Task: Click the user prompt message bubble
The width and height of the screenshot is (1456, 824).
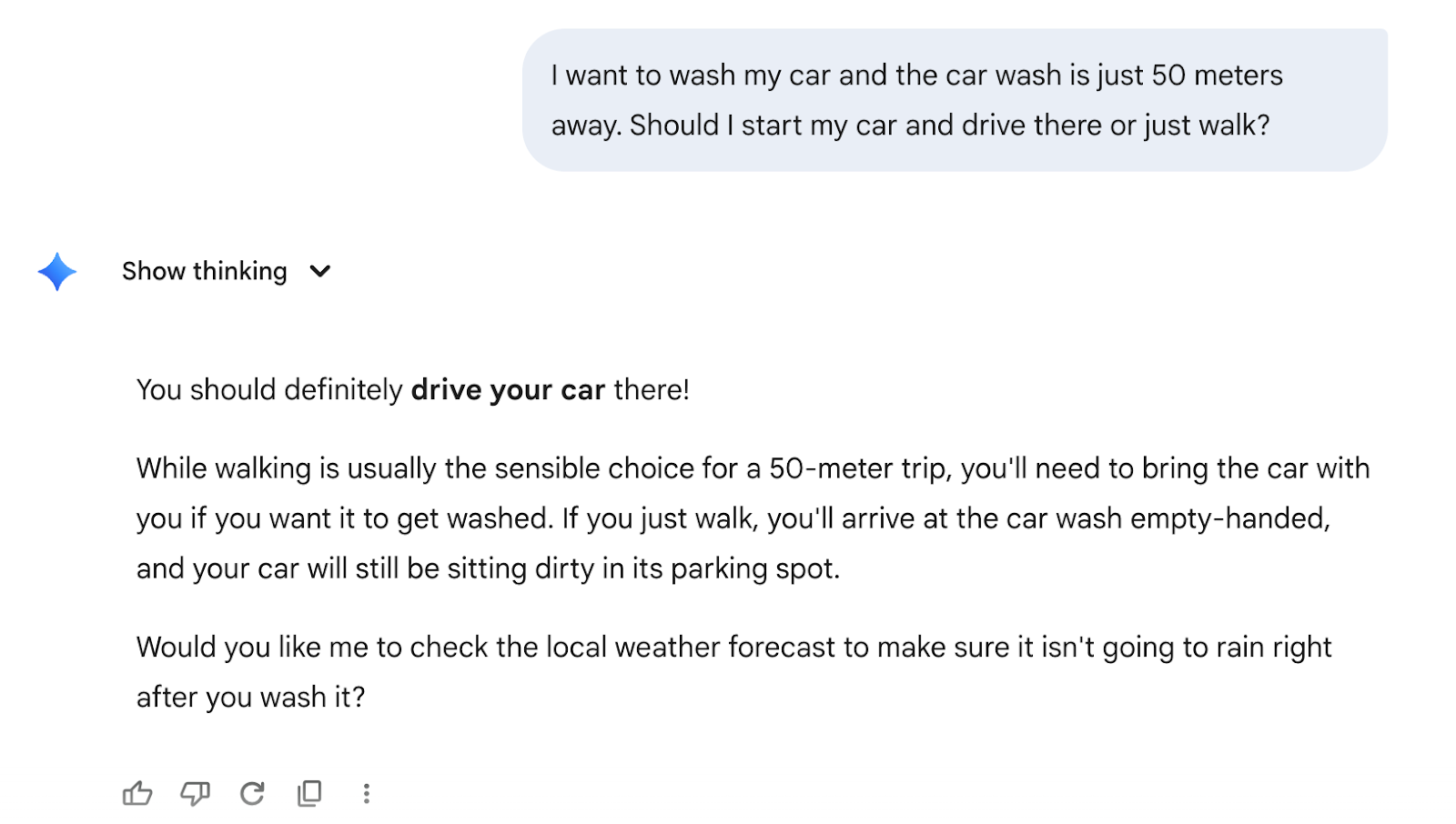Action: point(954,100)
